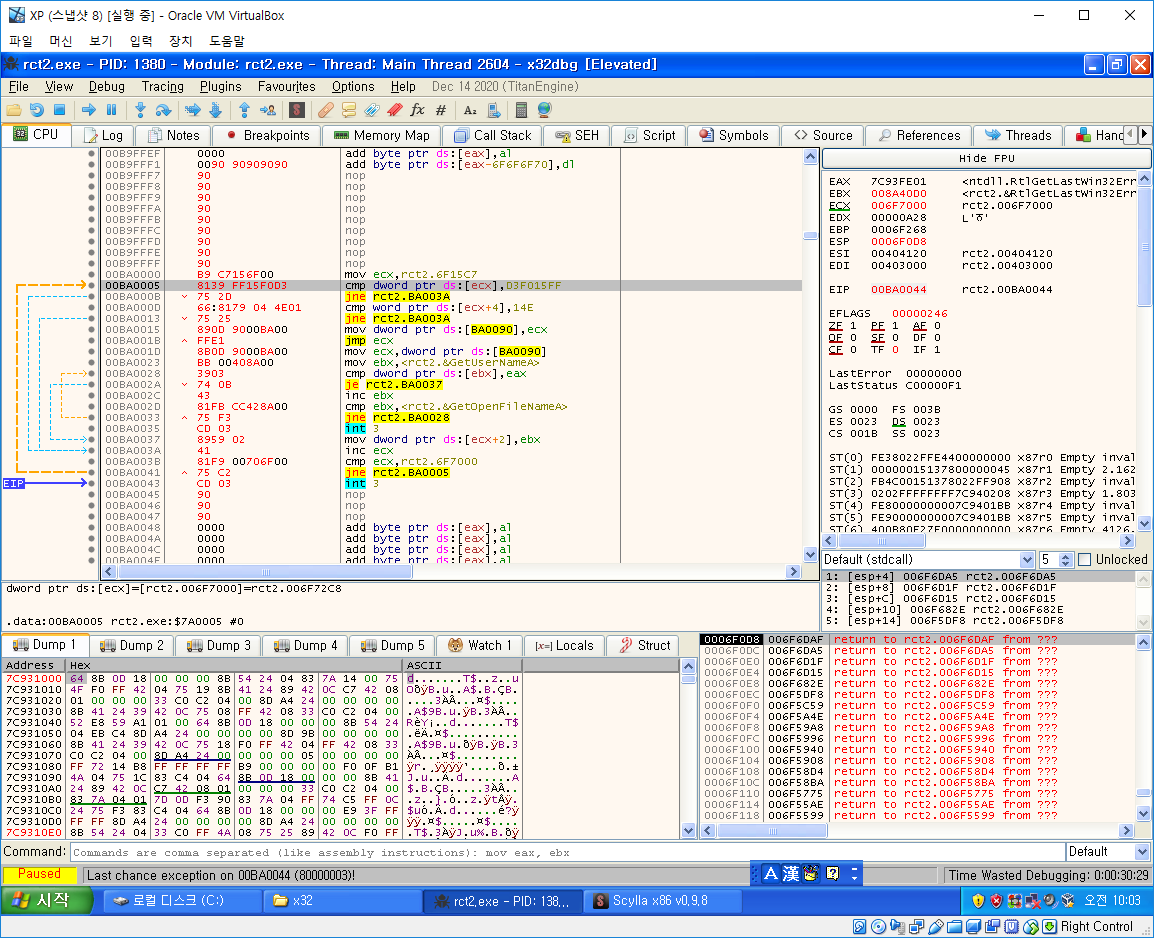Image resolution: width=1154 pixels, height=938 pixels.
Task: Click the Run arrow toolbar icon
Action: [89, 110]
